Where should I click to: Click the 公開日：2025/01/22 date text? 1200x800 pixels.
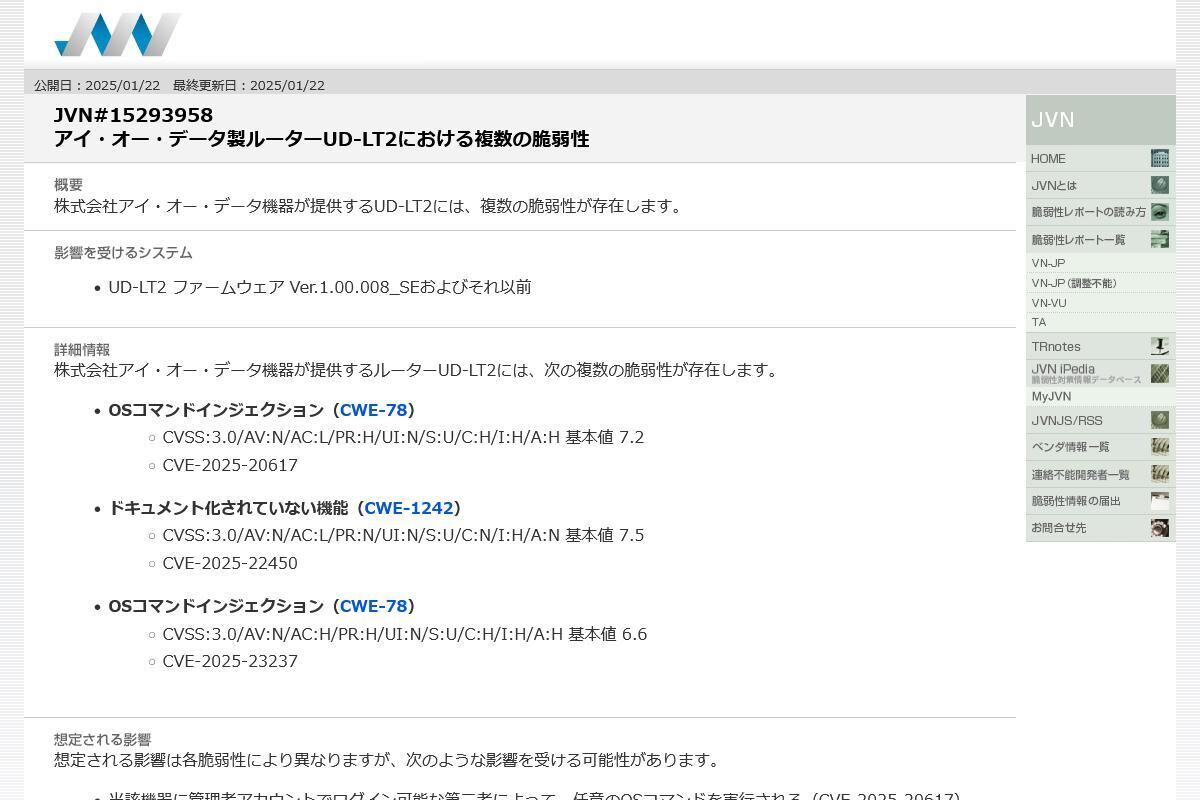(x=97, y=85)
